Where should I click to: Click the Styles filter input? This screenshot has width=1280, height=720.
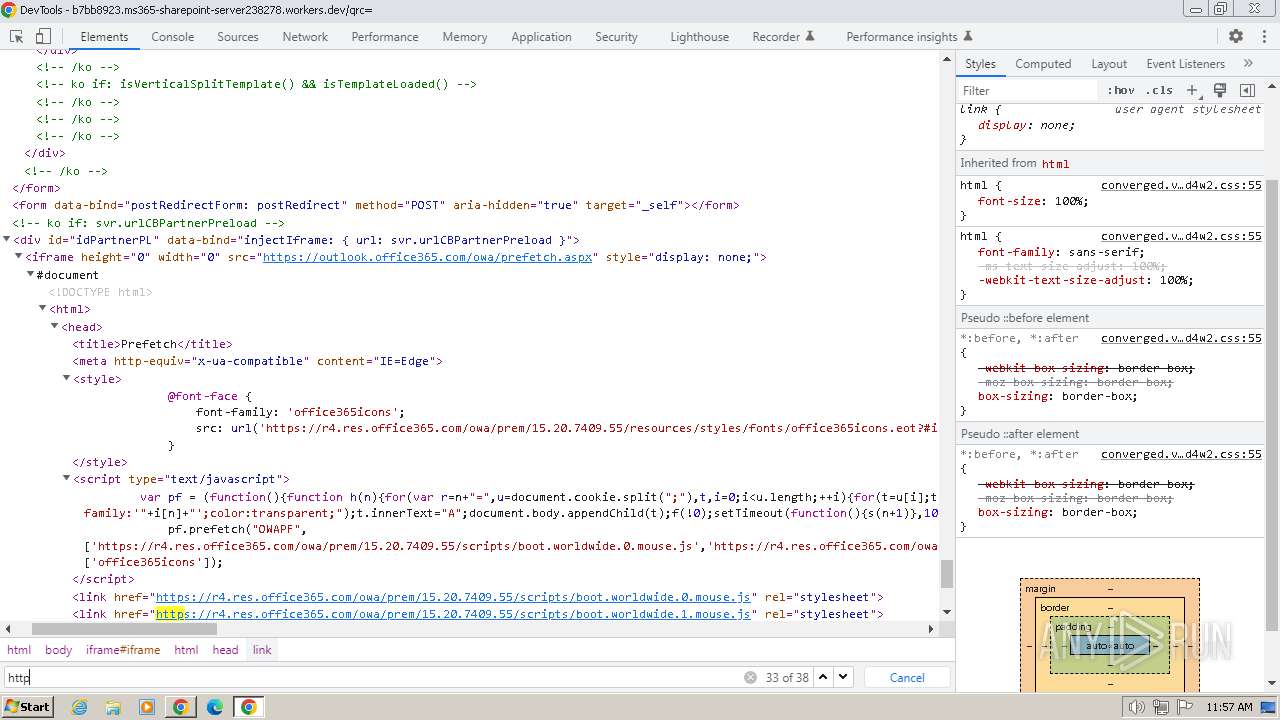coord(1028,90)
